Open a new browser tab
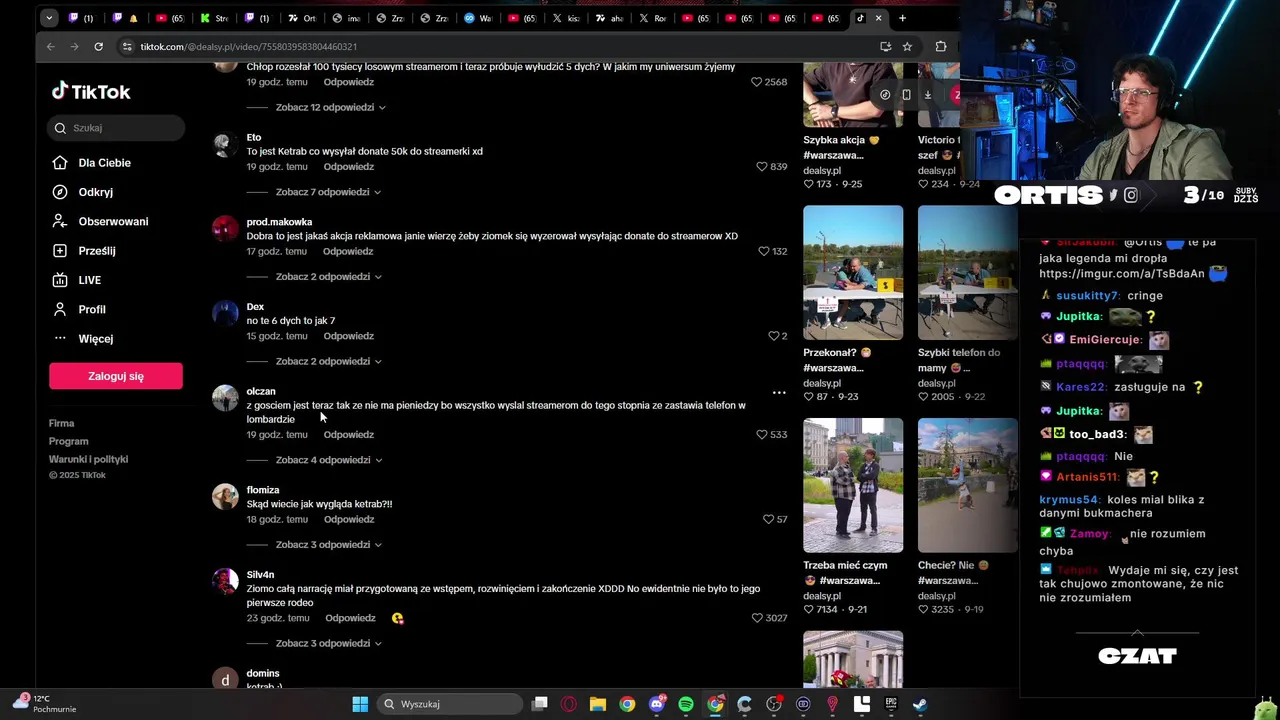Viewport: 1280px width, 720px height. (902, 18)
